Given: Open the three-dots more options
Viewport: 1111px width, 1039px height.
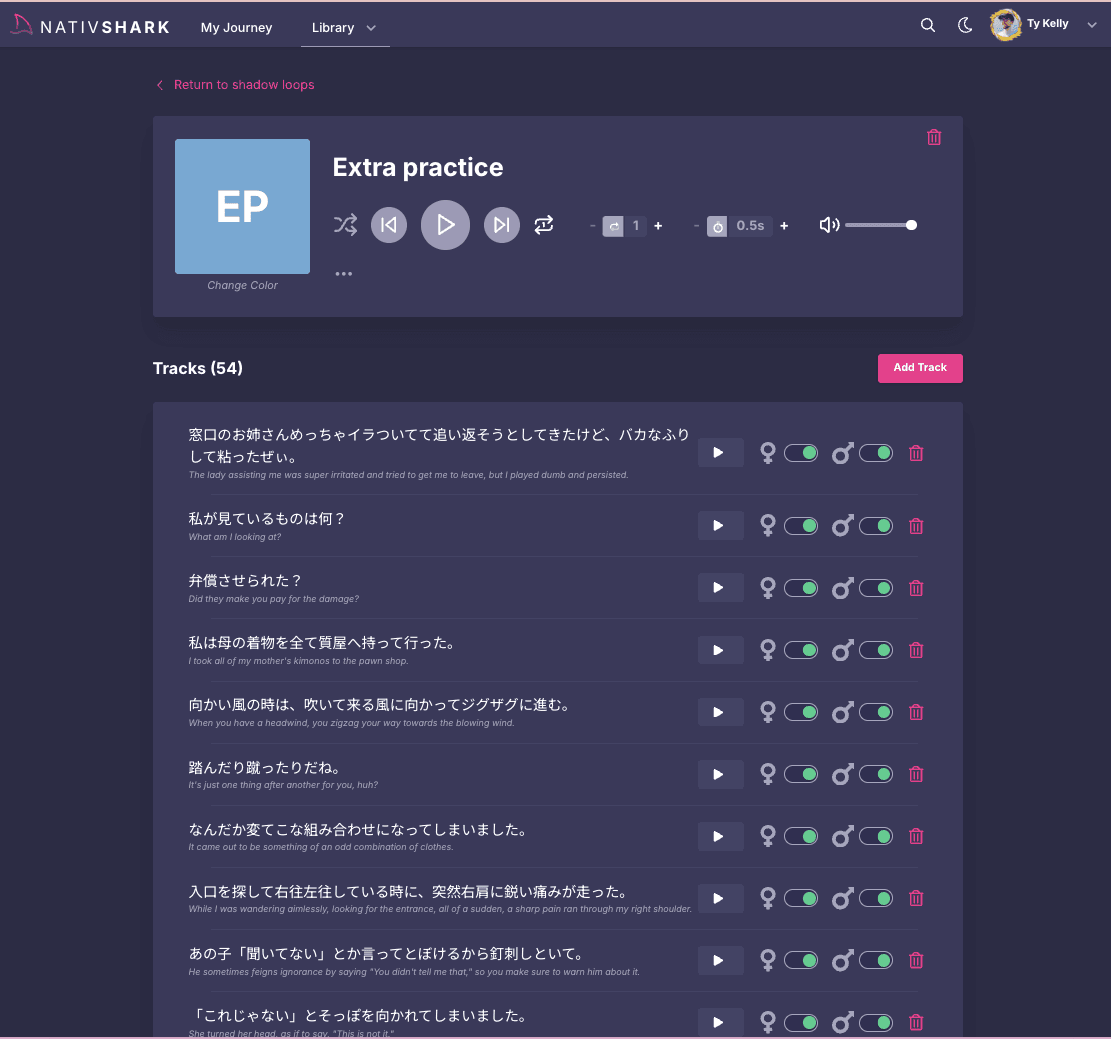Looking at the screenshot, I should 344,274.
